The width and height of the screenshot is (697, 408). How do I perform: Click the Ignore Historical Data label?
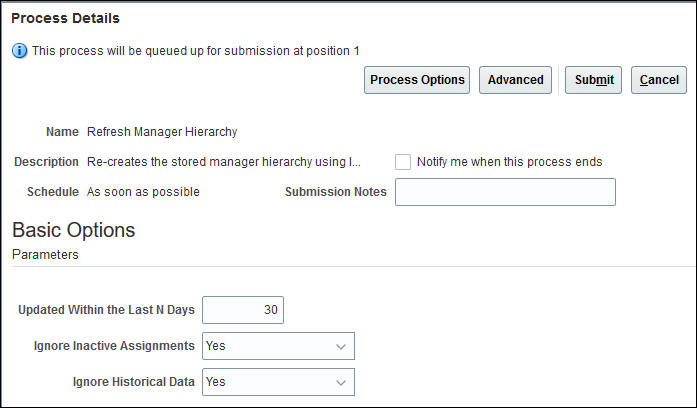pyautogui.click(x=133, y=382)
